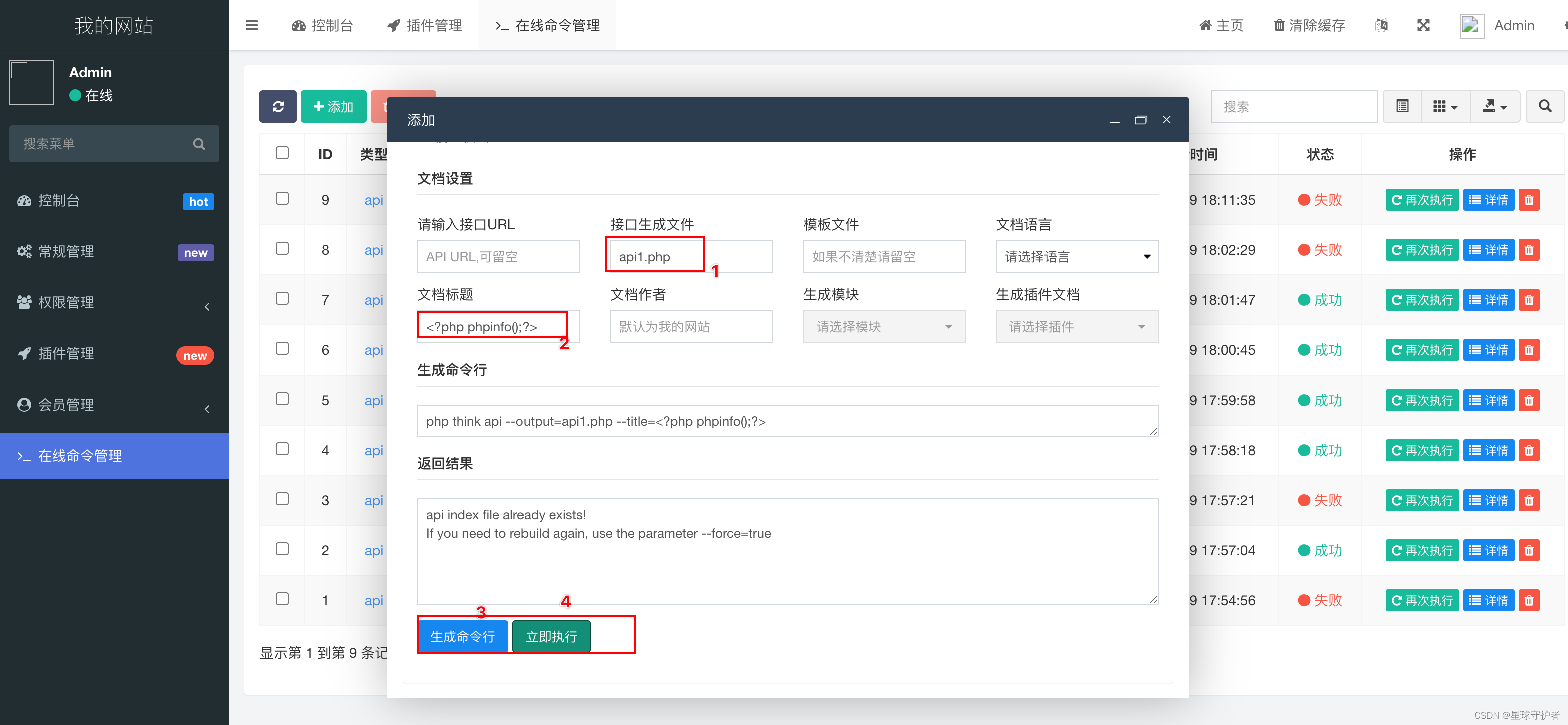Toggle table card view icon
1568x725 pixels.
coord(1402,107)
